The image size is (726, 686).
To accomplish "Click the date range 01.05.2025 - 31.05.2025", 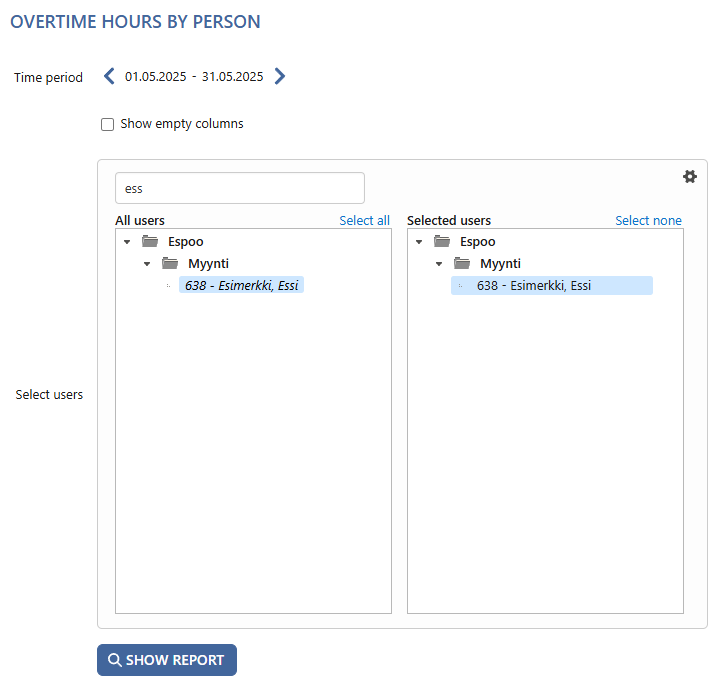I will click(x=194, y=76).
